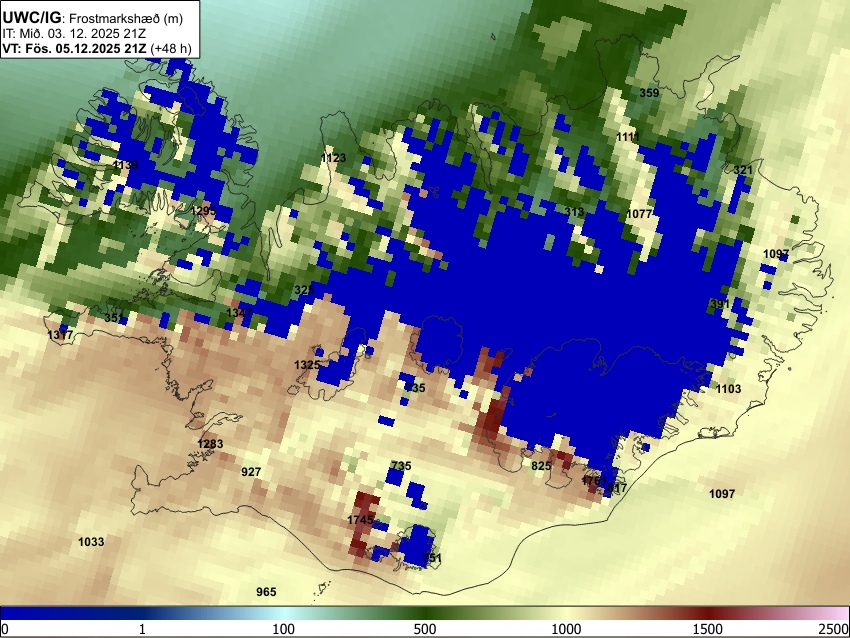This screenshot has width=850, height=638.
Task: Click the legend tick label '500'
Action: [425, 629]
